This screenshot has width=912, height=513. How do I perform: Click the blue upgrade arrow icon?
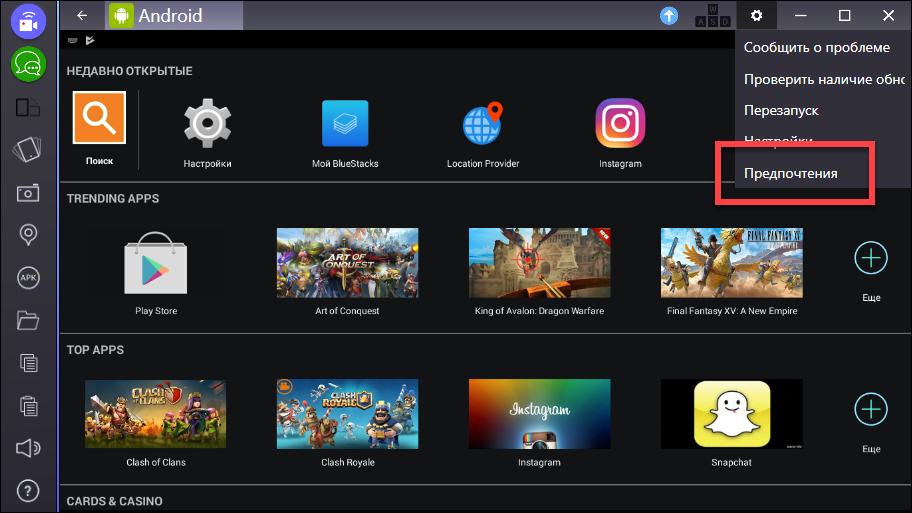pos(669,16)
